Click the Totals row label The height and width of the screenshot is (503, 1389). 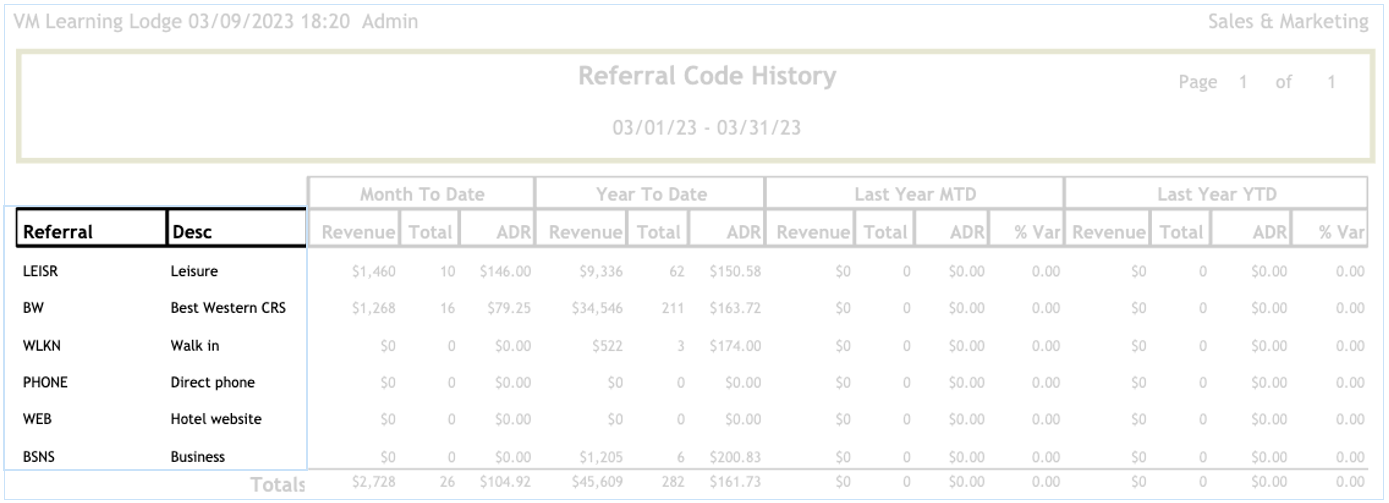[x=277, y=485]
